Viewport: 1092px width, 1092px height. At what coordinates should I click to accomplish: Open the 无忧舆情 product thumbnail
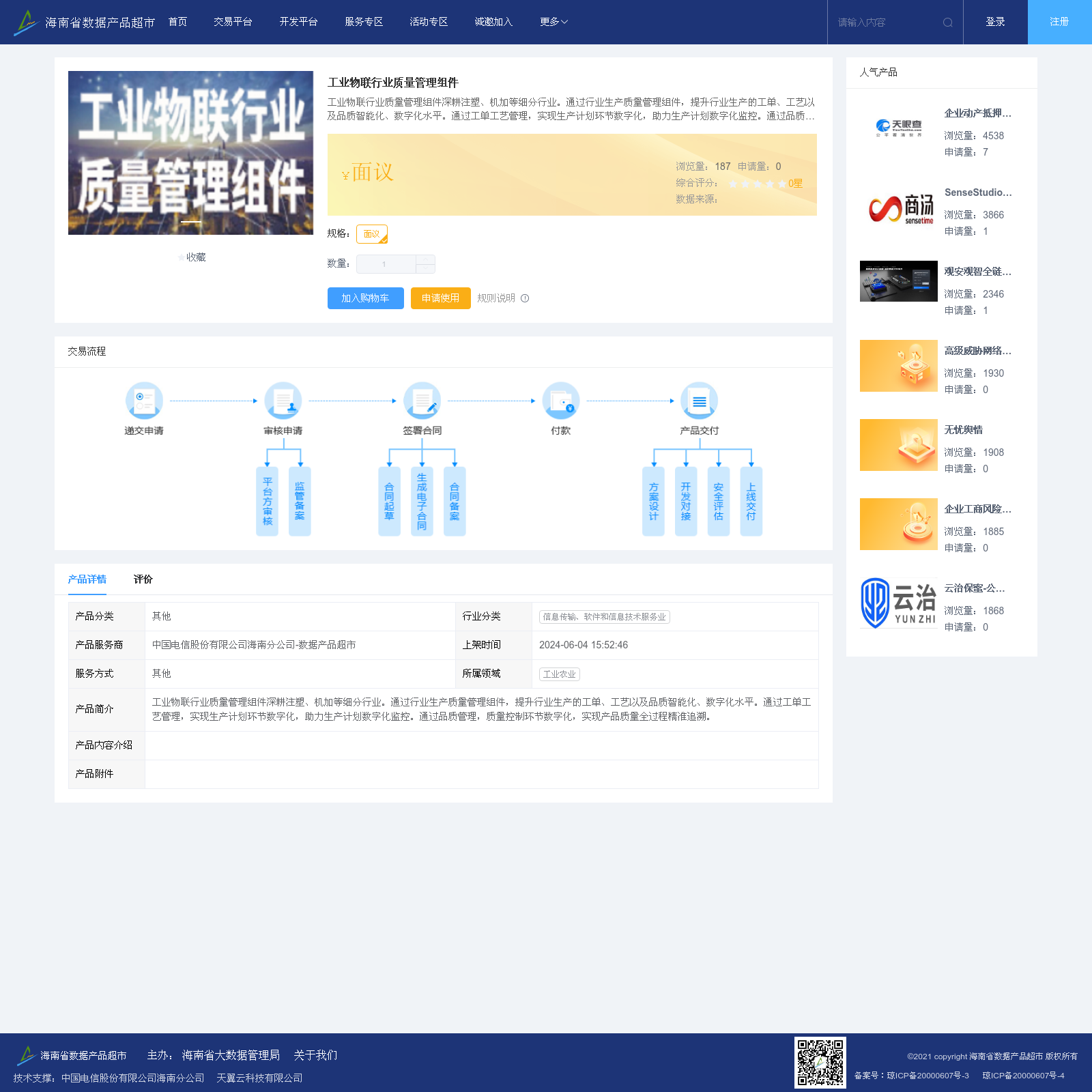tap(899, 445)
